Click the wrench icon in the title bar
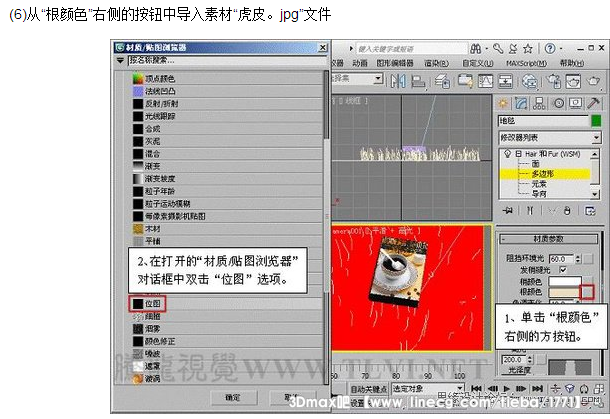This screenshot has width=610, height=419. (x=498, y=49)
